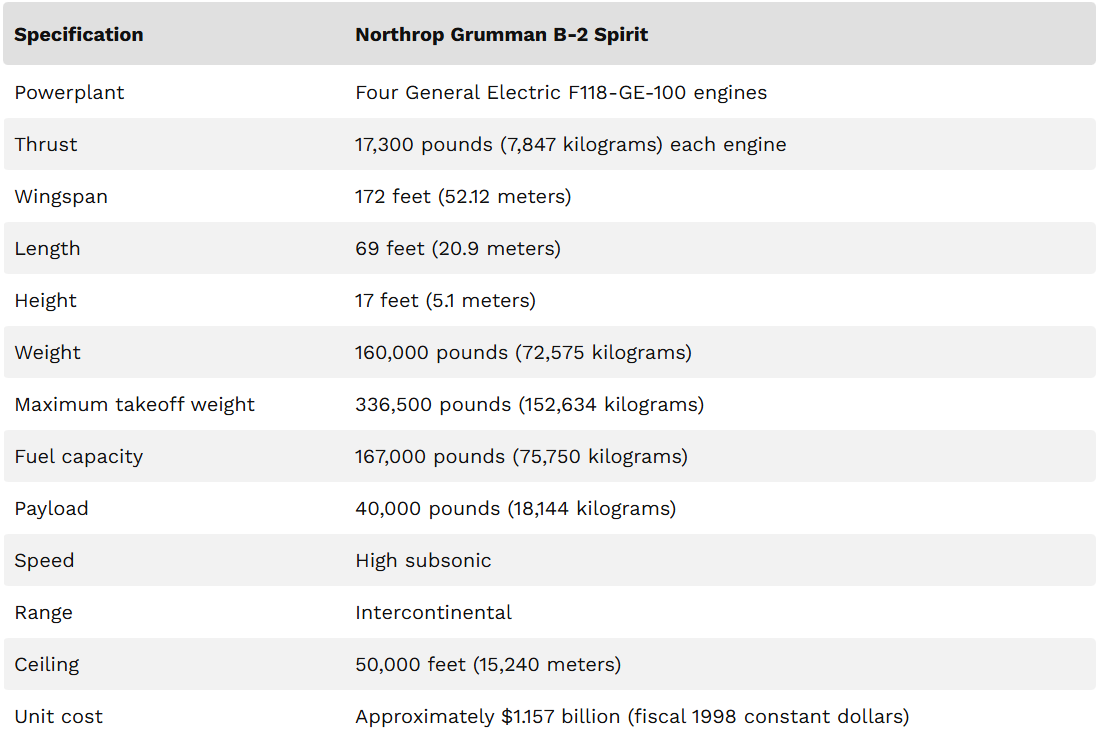1101x755 pixels.
Task: Click the Four General Electric F118-GE-100 engines cell
Action: point(561,93)
